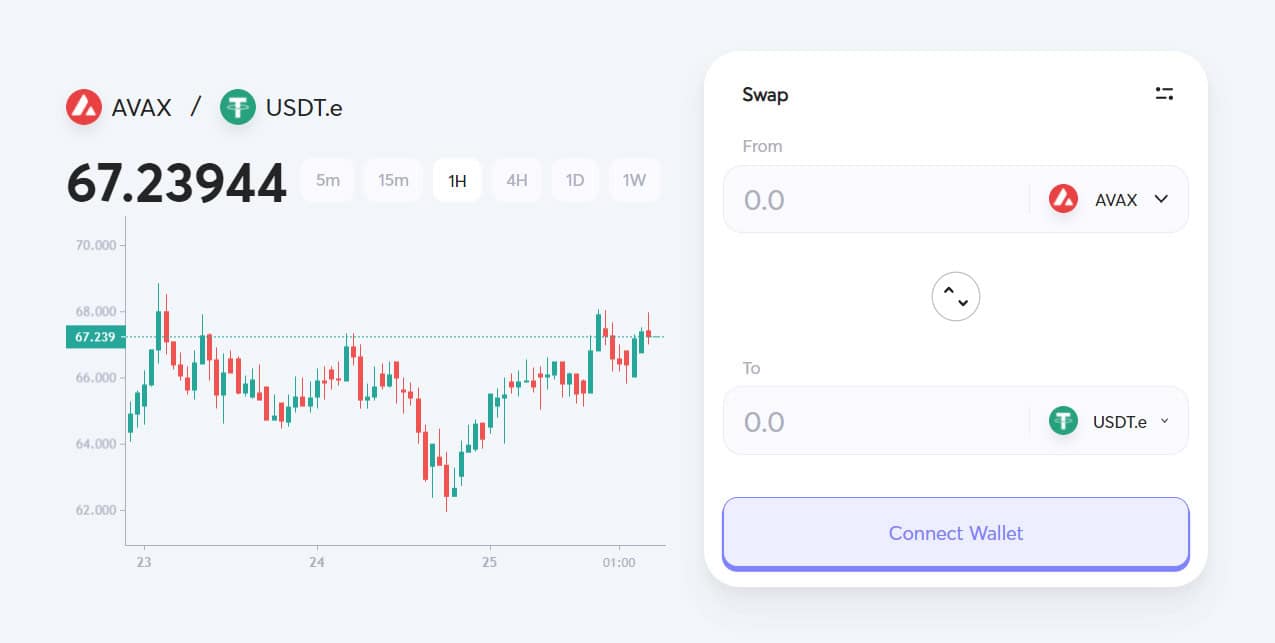Open swap settings via the sliders icon
The width and height of the screenshot is (1275, 643).
pos(1163,93)
